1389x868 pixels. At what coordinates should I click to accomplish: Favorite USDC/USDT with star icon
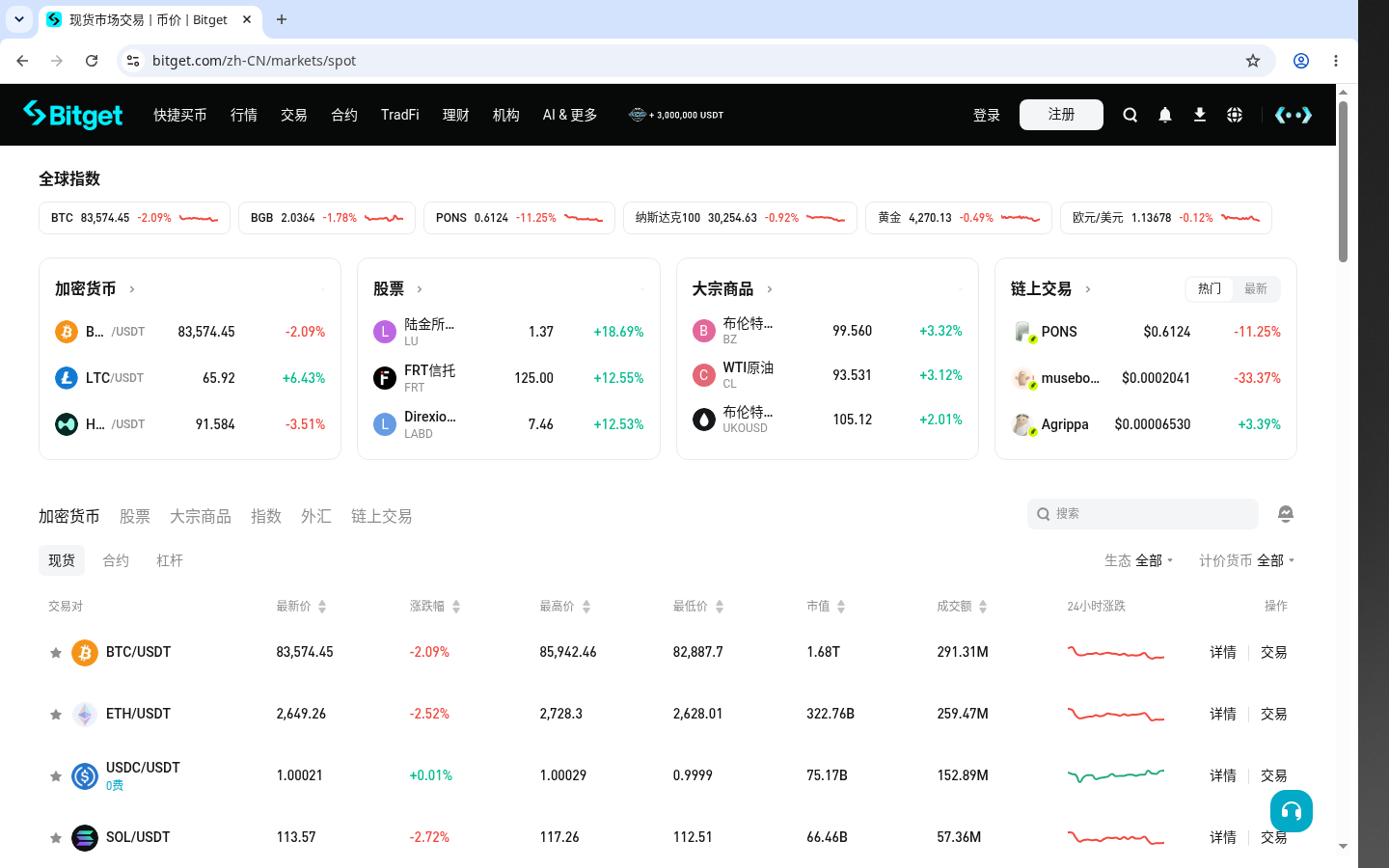(x=56, y=776)
